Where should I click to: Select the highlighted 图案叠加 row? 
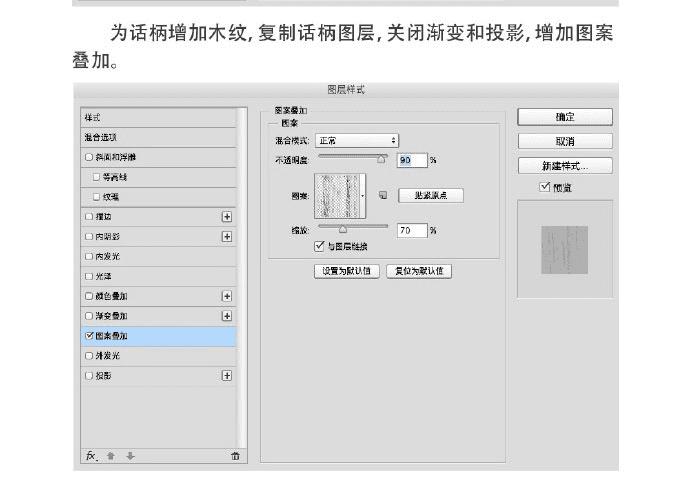pyautogui.click(x=158, y=336)
